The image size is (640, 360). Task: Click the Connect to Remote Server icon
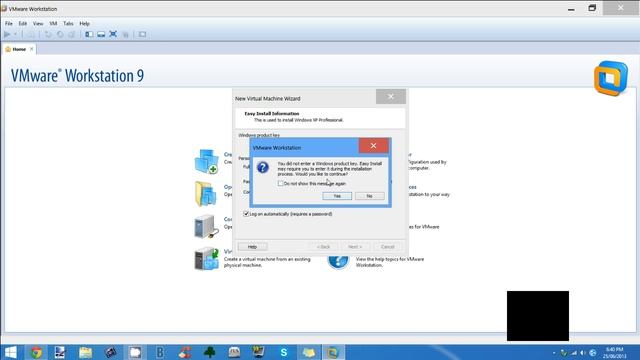(x=206, y=227)
